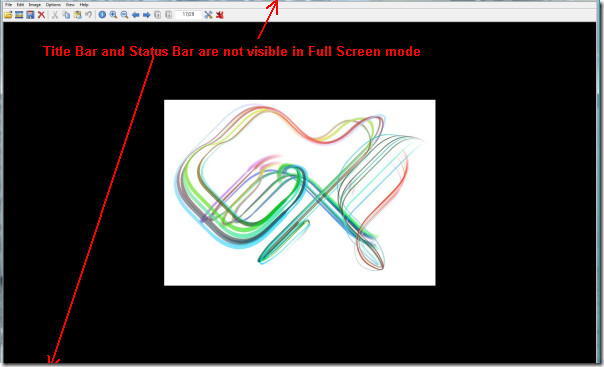Go to previous image blue left arrow
The height and width of the screenshot is (367, 604).
[x=136, y=15]
